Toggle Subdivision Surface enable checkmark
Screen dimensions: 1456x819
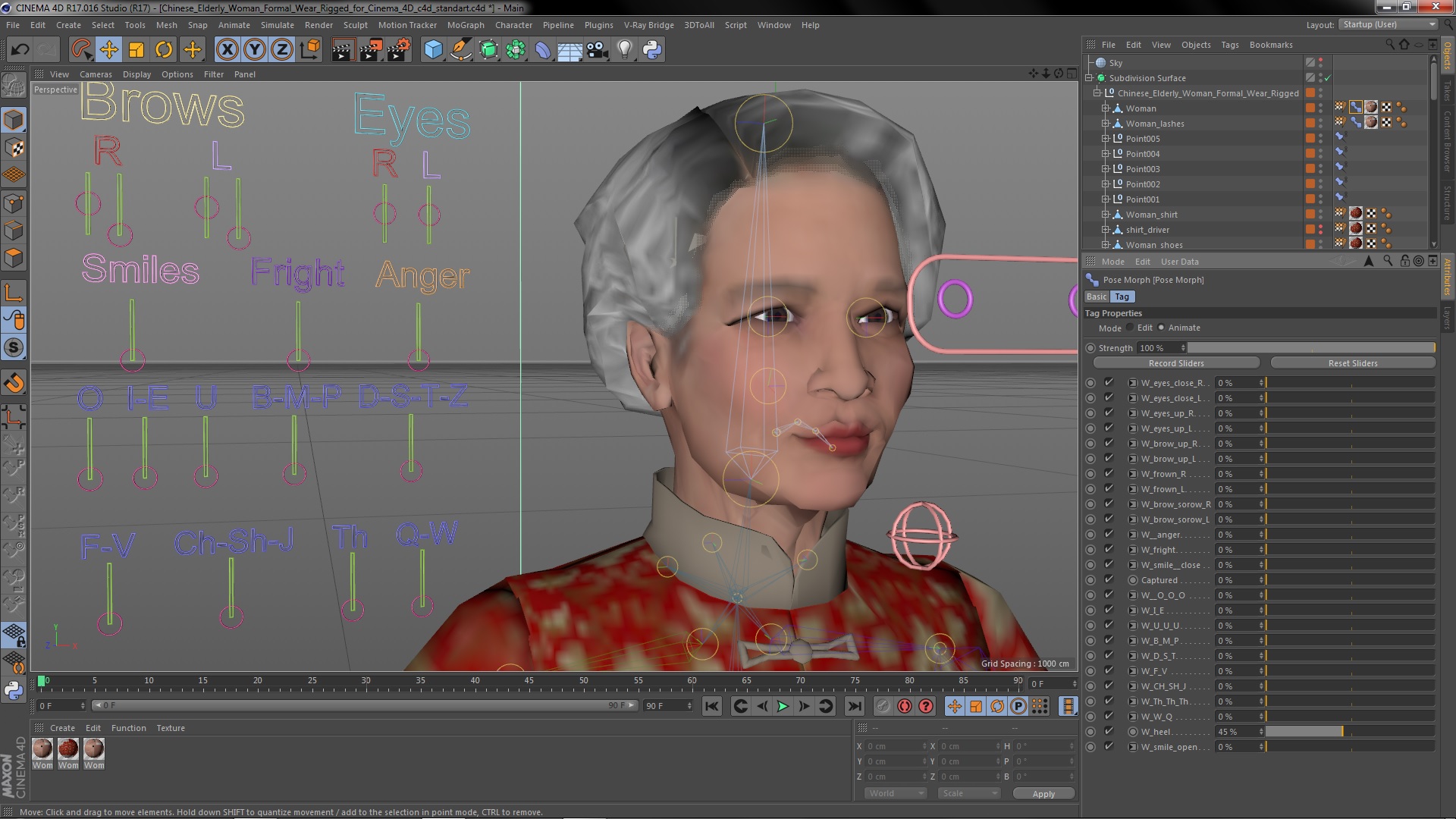coord(1328,78)
